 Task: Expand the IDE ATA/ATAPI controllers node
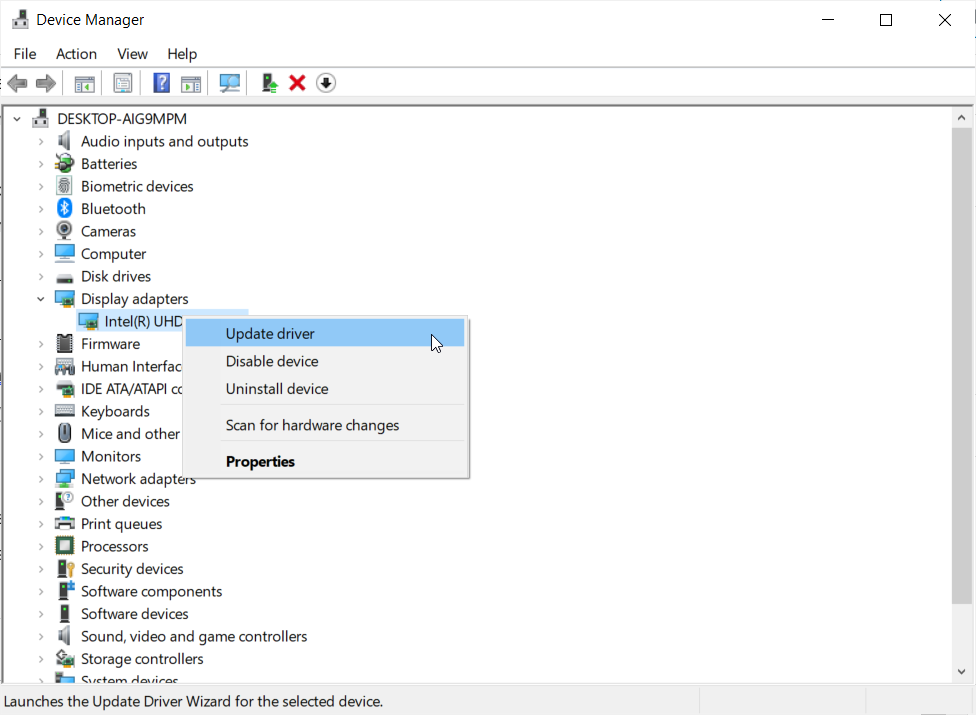pyautogui.click(x=41, y=389)
